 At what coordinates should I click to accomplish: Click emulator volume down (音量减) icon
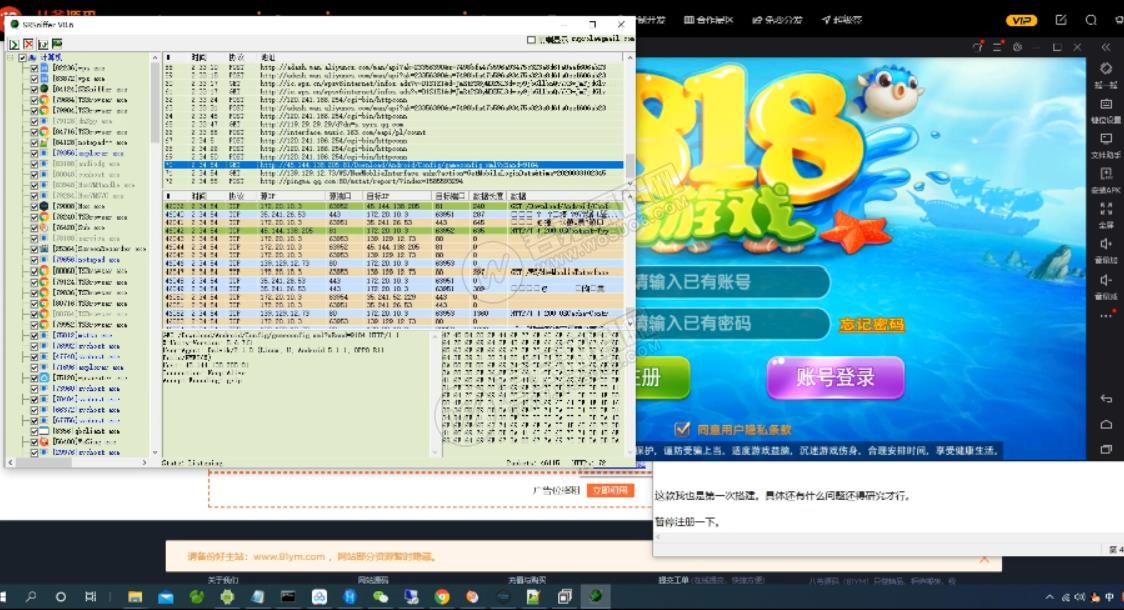(1106, 280)
